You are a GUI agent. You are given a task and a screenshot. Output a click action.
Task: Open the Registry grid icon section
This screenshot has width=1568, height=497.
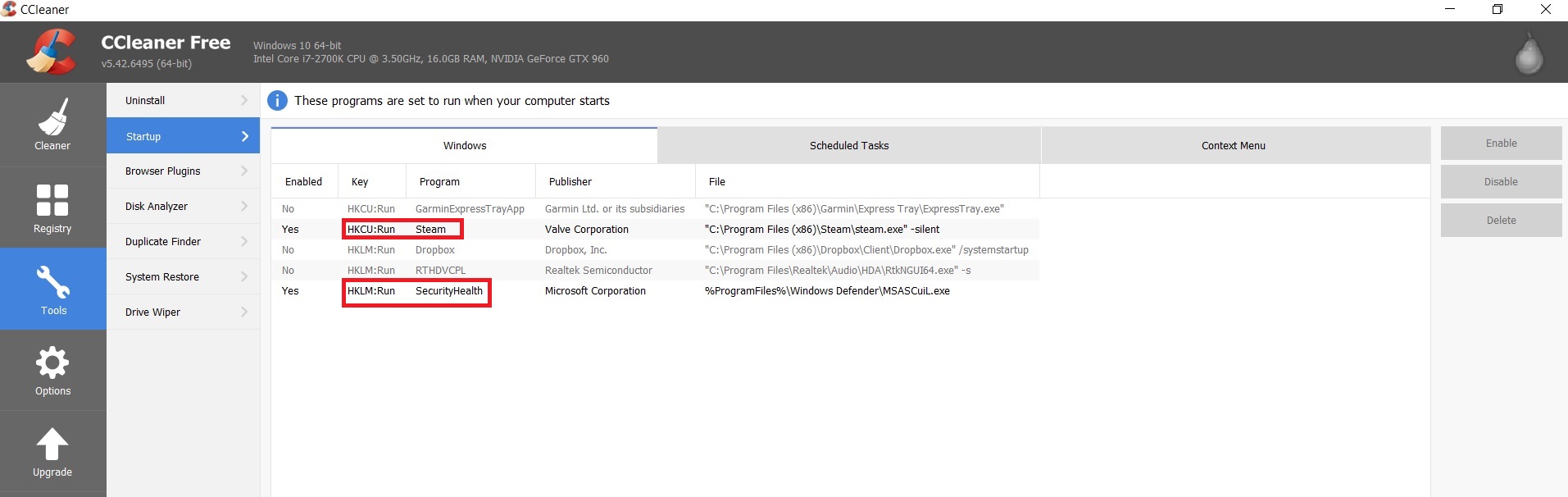[52, 200]
